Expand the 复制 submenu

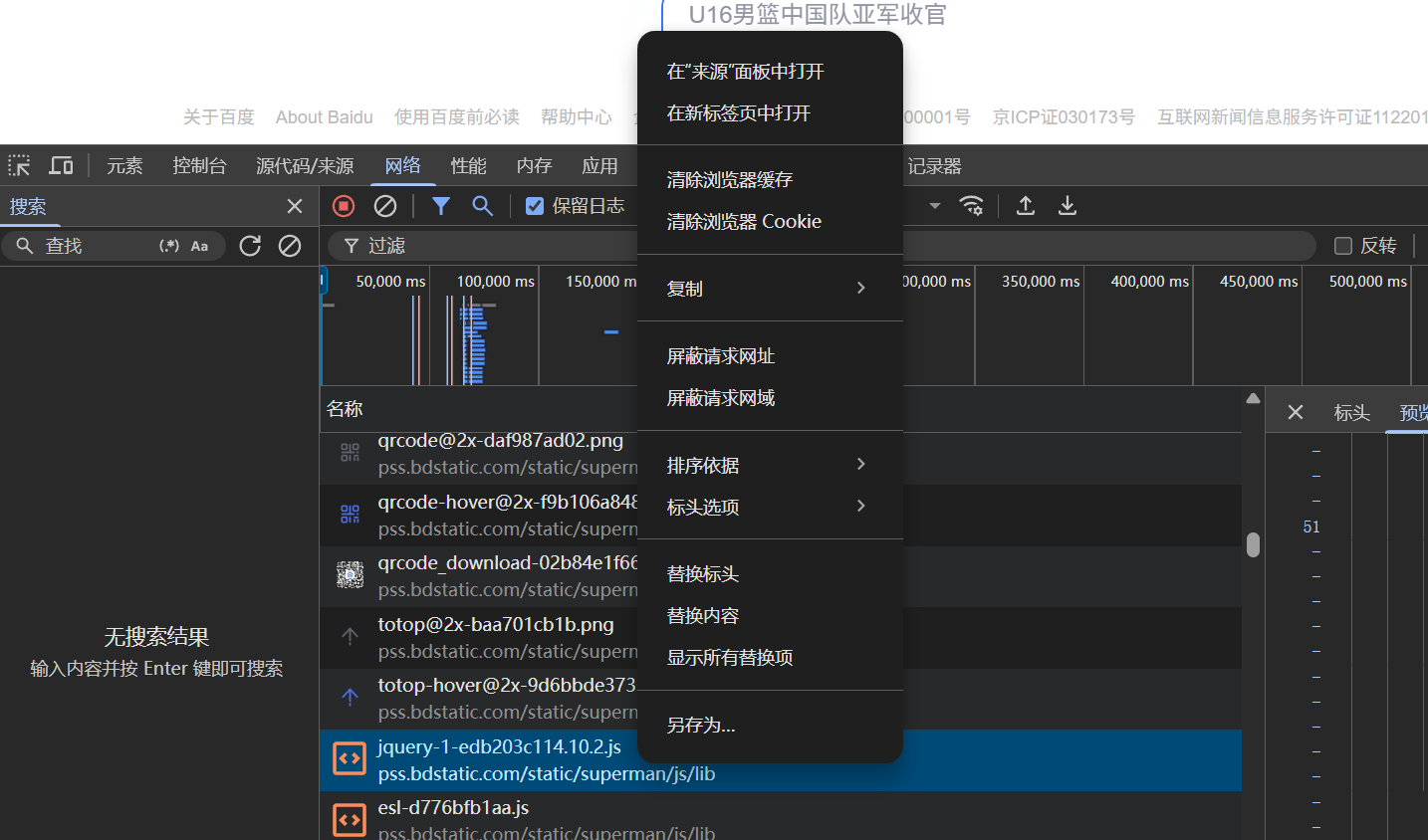point(769,289)
